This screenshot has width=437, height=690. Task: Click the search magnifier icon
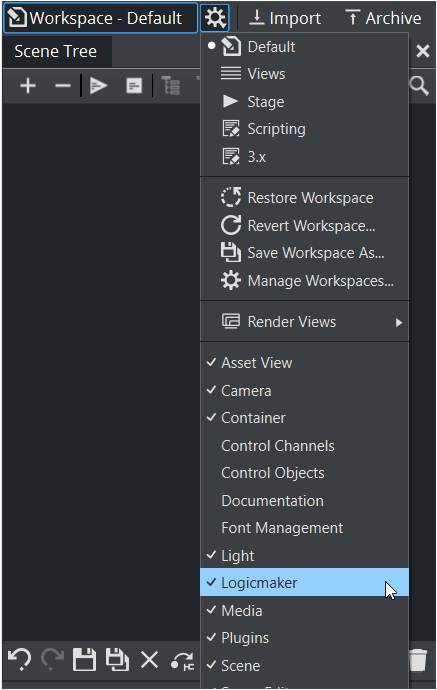point(419,85)
